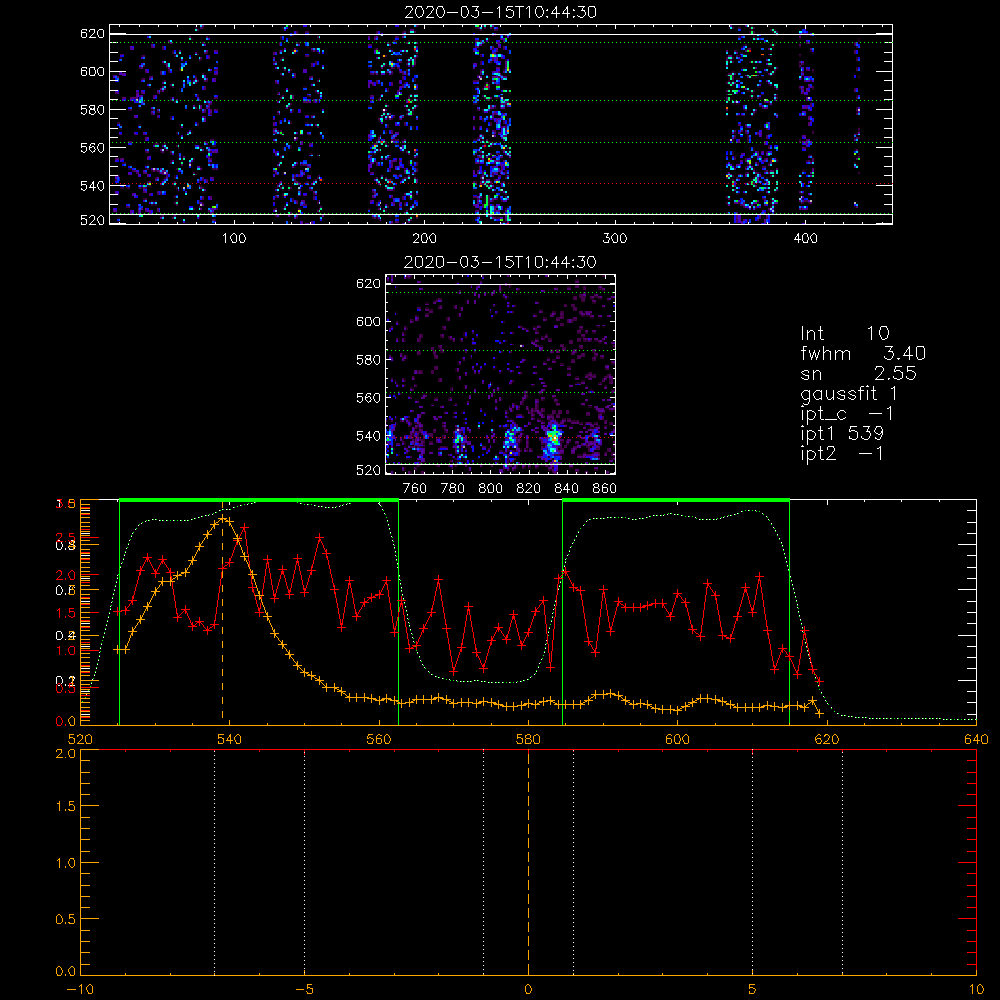Screen dimensions: 1000x1000
Task: Click the 300 tick label under the top panel
Action: [x=615, y=239]
